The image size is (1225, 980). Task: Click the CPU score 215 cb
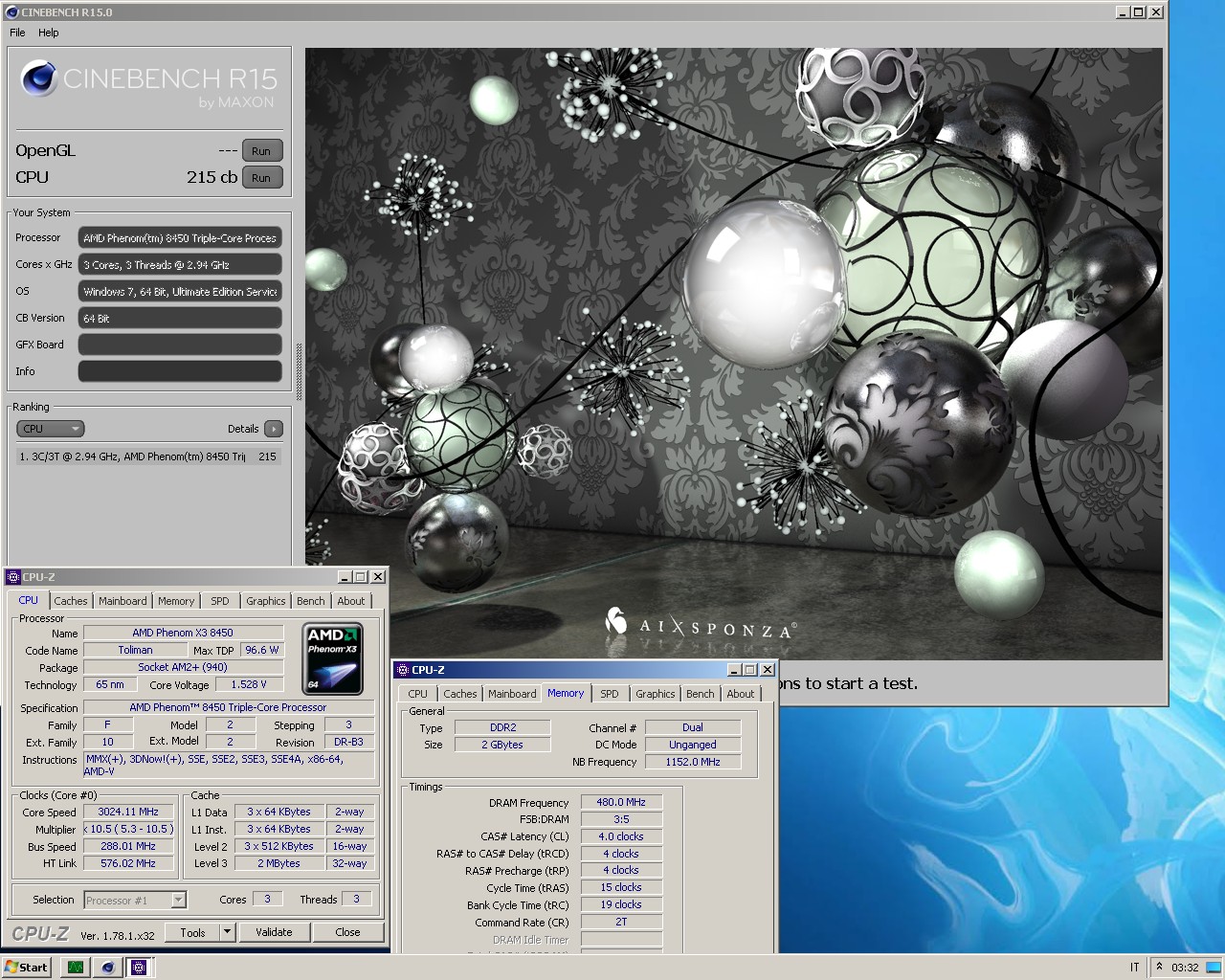[212, 177]
